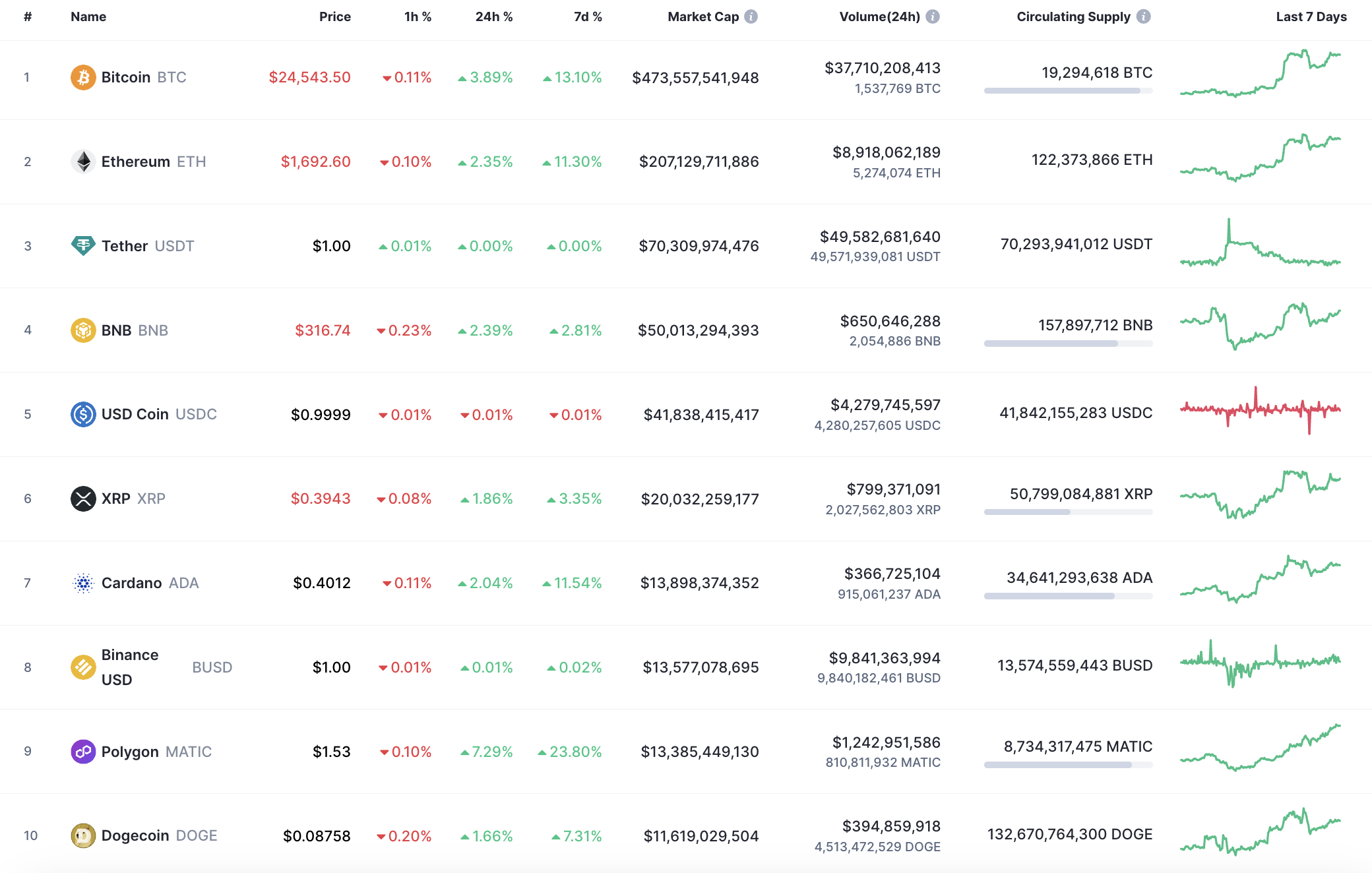Click the Cardano ADA logo
1372x873 pixels.
[83, 583]
